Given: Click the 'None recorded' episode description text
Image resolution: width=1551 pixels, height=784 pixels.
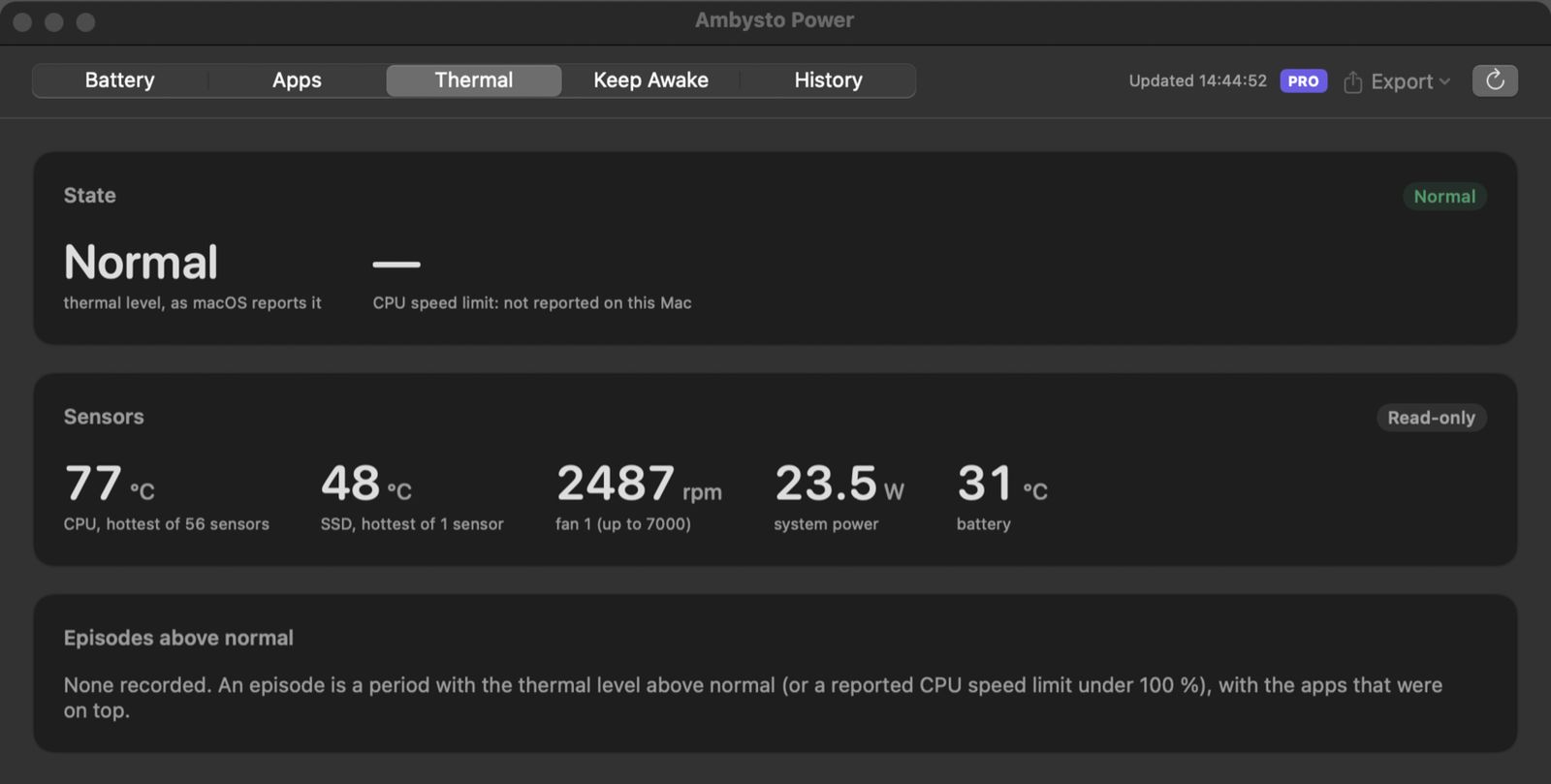Looking at the screenshot, I should click(753, 698).
